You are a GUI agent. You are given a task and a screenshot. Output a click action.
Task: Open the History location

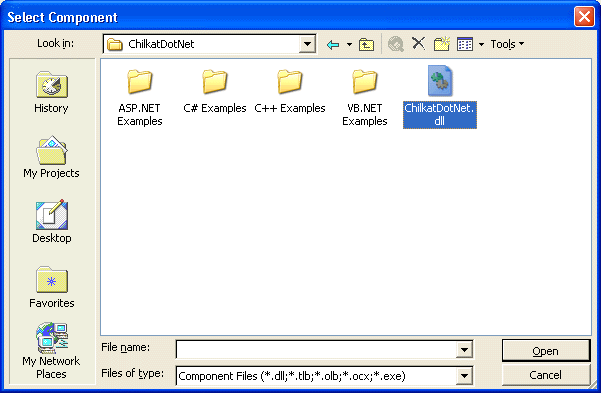51,92
